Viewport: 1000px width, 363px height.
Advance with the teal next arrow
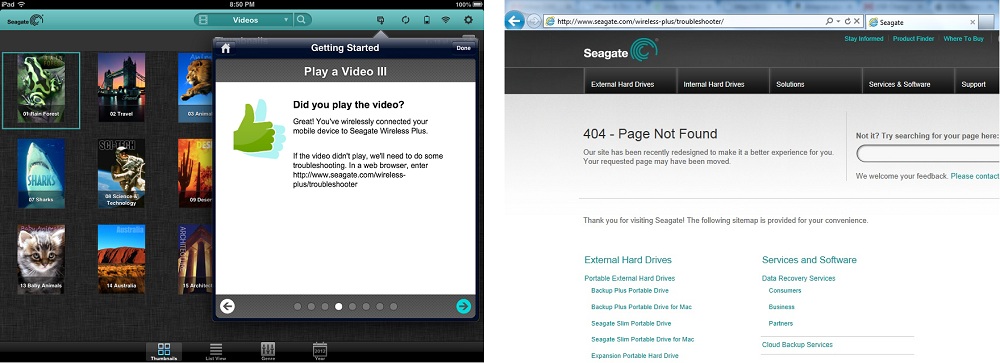[x=464, y=306]
